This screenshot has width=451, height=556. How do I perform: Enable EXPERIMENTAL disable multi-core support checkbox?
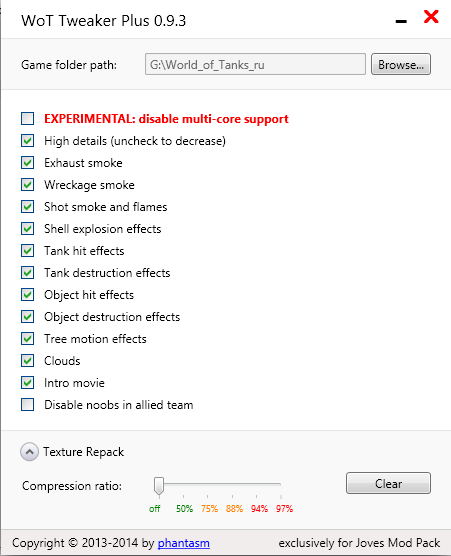point(28,119)
